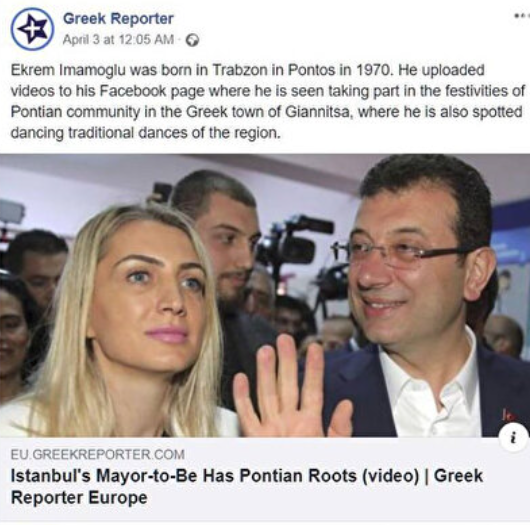Click the '(video)' word in headline
This screenshot has width=530, height=525.
(390, 476)
